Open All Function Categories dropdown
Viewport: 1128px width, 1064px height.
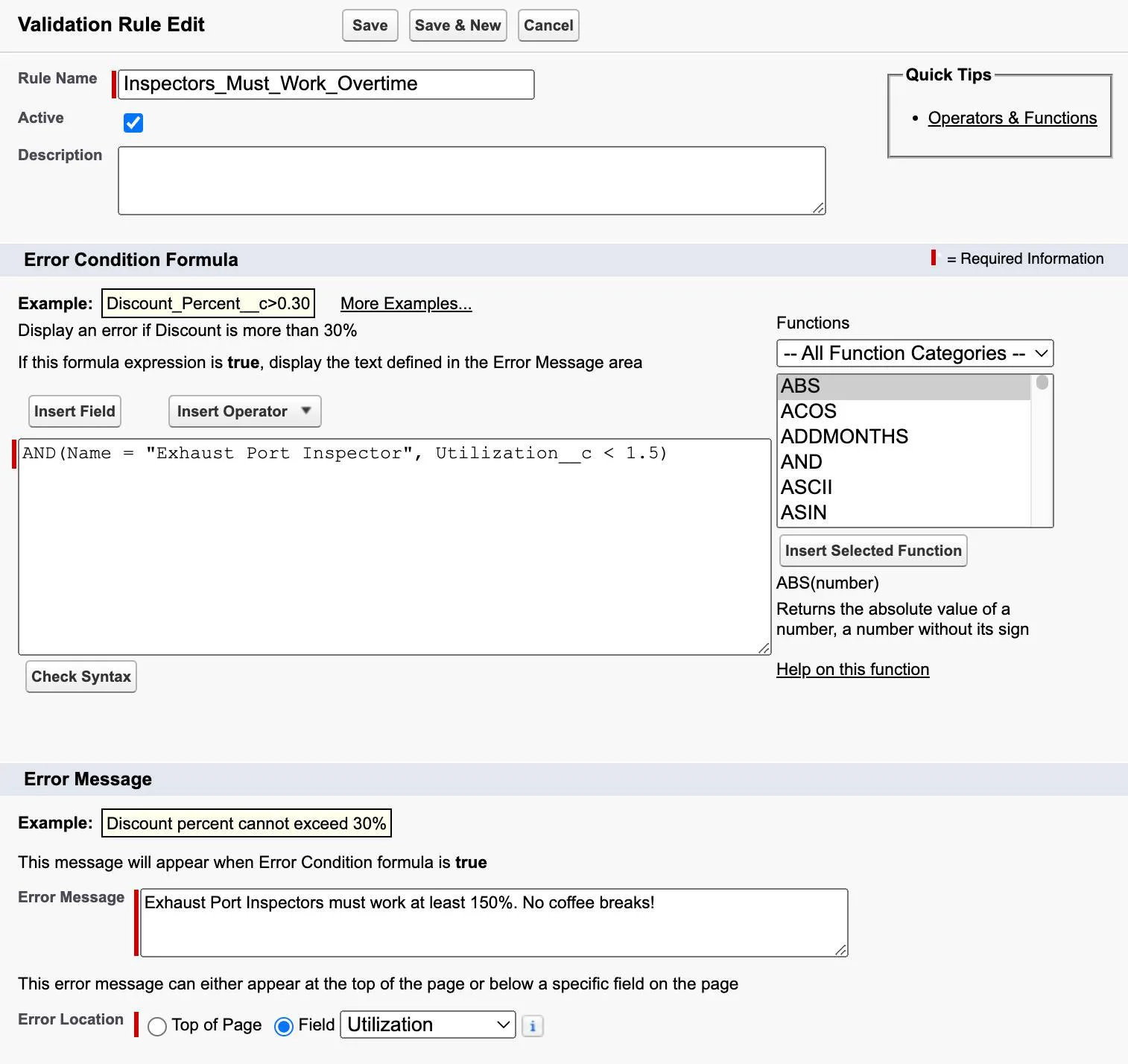click(x=915, y=353)
